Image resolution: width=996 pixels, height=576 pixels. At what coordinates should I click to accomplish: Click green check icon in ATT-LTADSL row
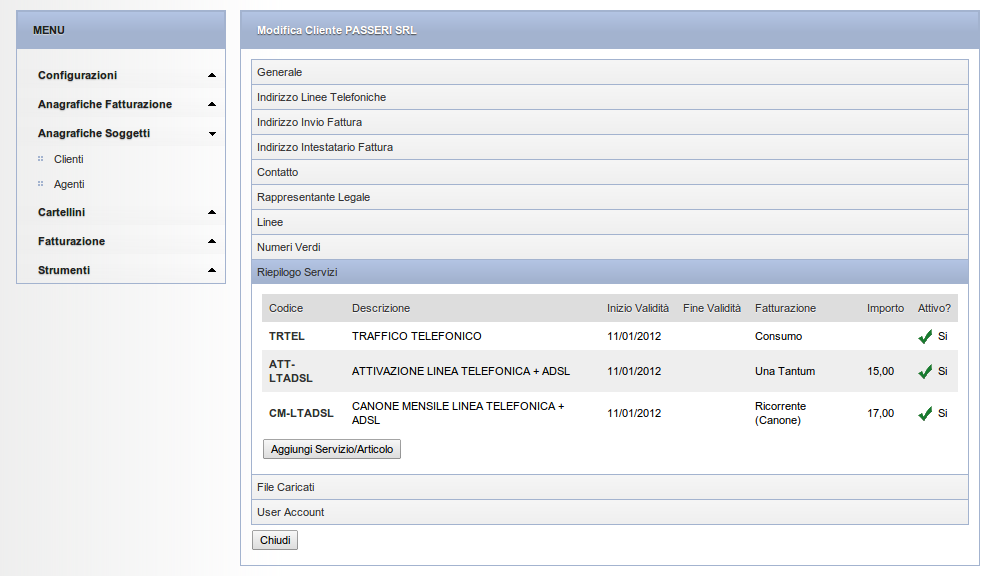(x=925, y=372)
